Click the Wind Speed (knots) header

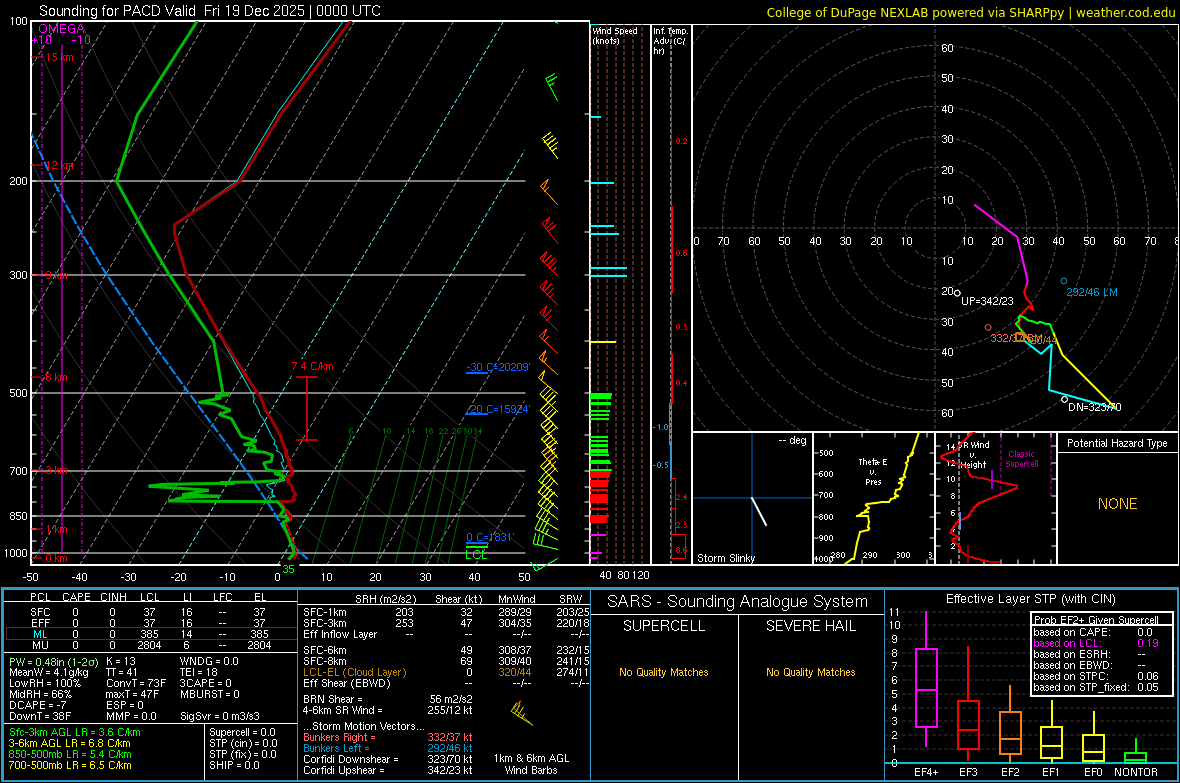(615, 35)
